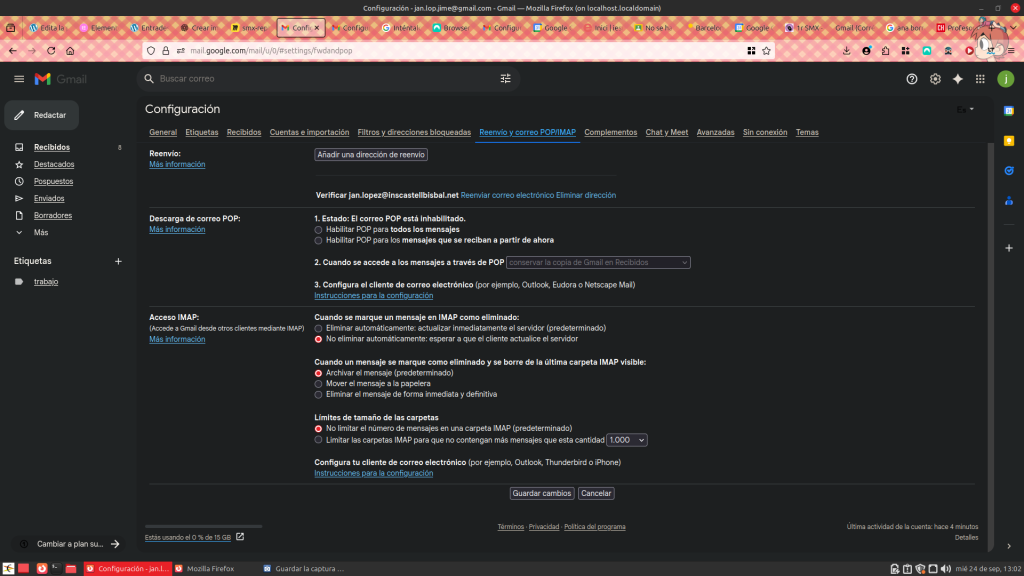Enable POP for todos los mensajes

(x=319, y=229)
